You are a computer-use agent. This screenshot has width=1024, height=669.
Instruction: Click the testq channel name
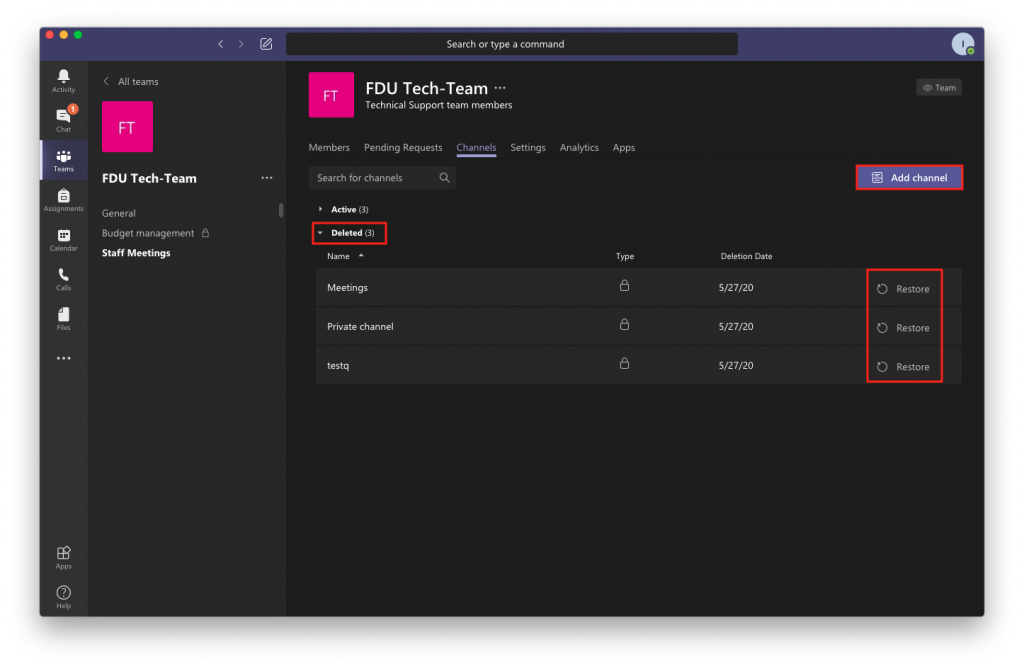338,366
